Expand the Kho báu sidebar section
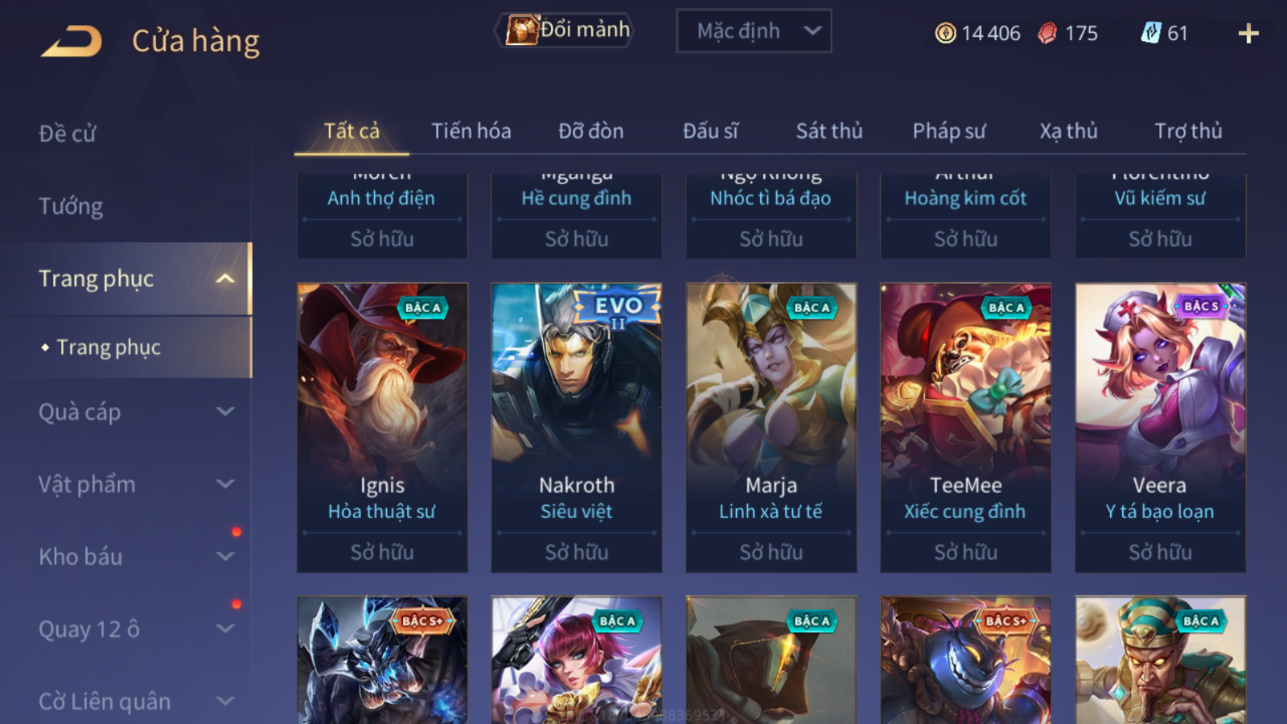This screenshot has width=1287, height=724. 225,556
